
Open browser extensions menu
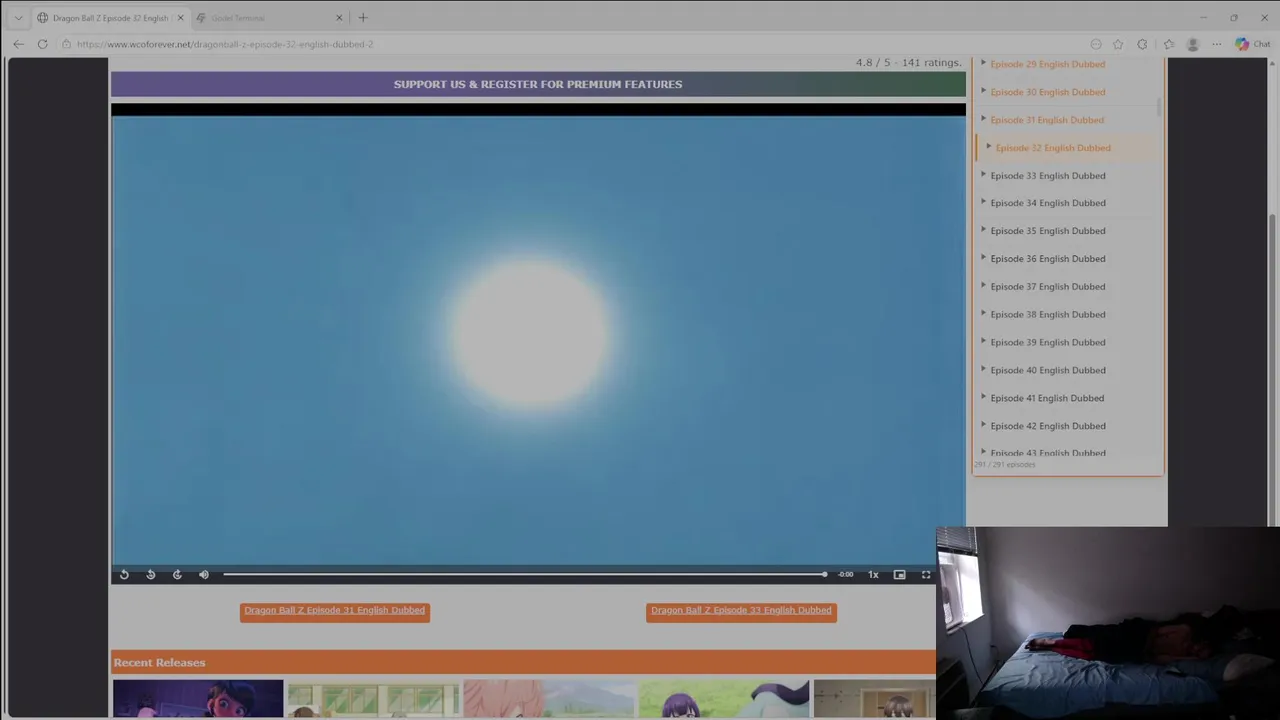[1142, 44]
